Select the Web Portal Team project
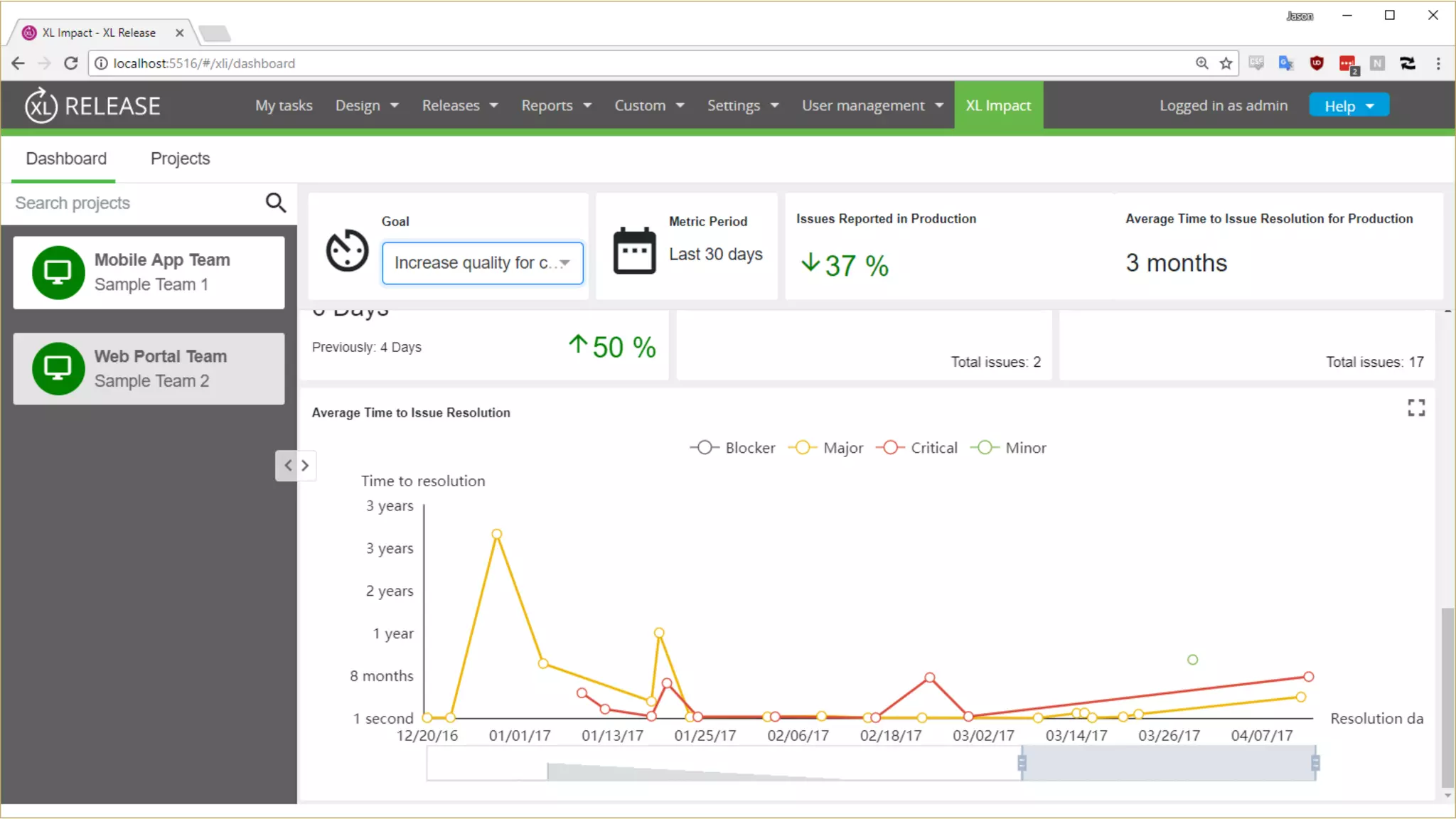 (149, 369)
